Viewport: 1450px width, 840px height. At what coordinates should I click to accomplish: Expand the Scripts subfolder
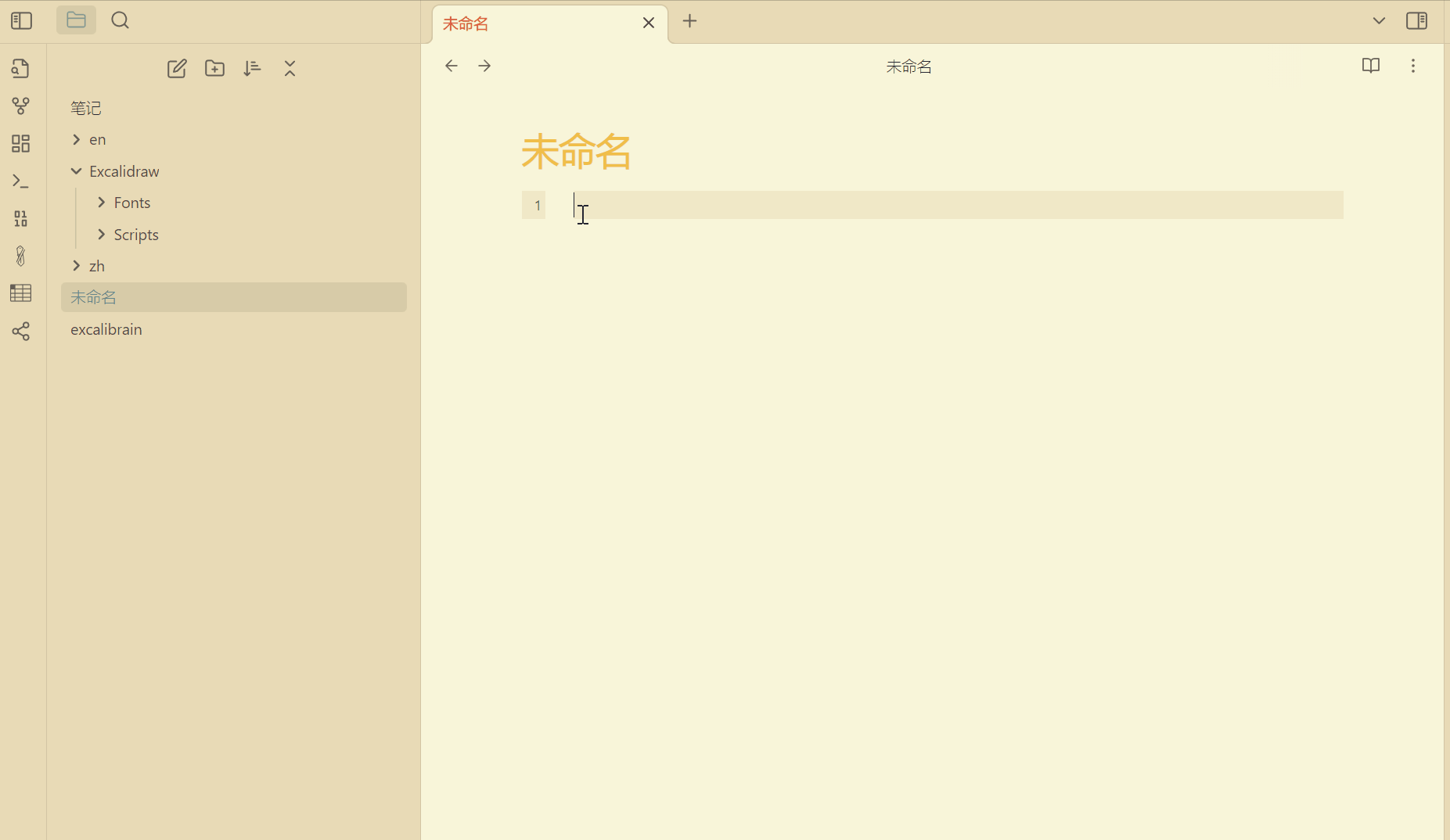pyautogui.click(x=135, y=235)
